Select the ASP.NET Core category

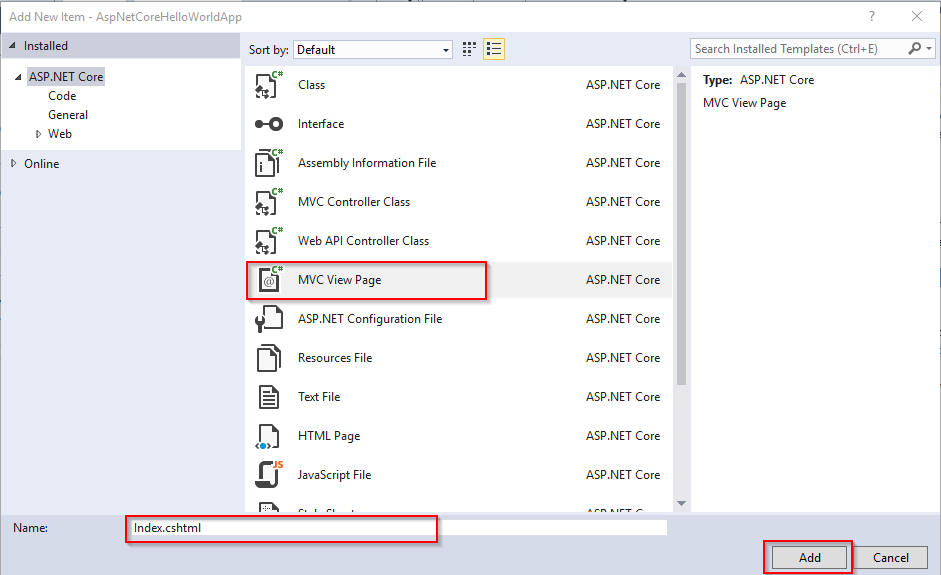[66, 77]
